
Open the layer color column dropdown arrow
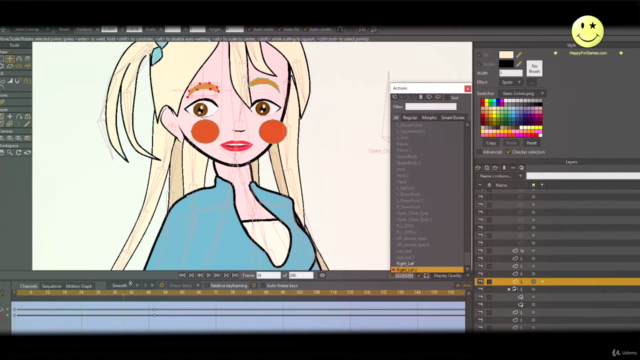(x=542, y=185)
